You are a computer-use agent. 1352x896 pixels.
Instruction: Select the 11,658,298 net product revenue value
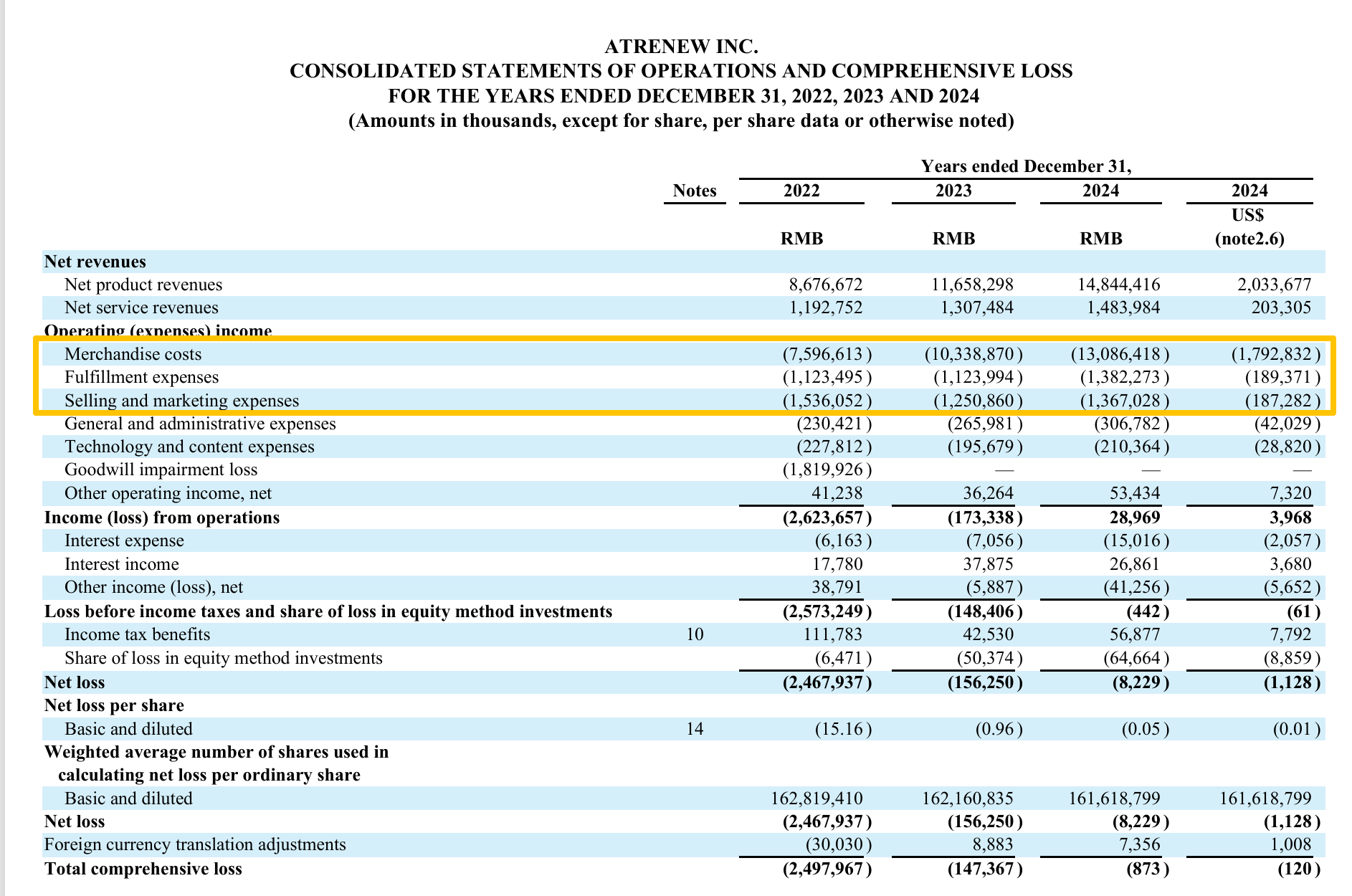pyautogui.click(x=972, y=285)
